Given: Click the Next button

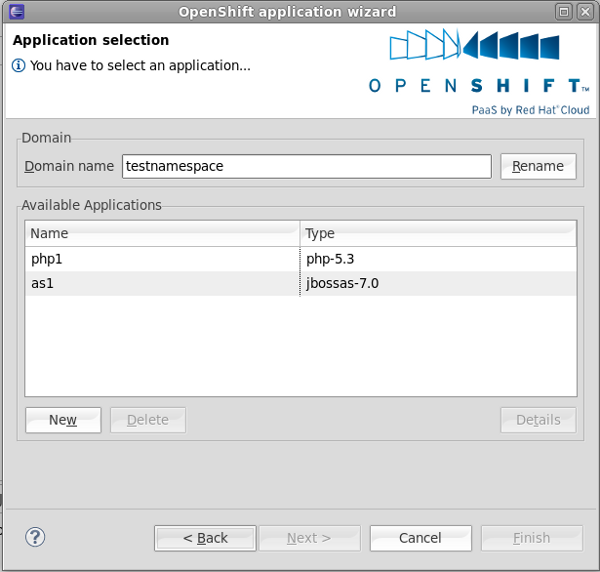Looking at the screenshot, I should click(x=310, y=538).
